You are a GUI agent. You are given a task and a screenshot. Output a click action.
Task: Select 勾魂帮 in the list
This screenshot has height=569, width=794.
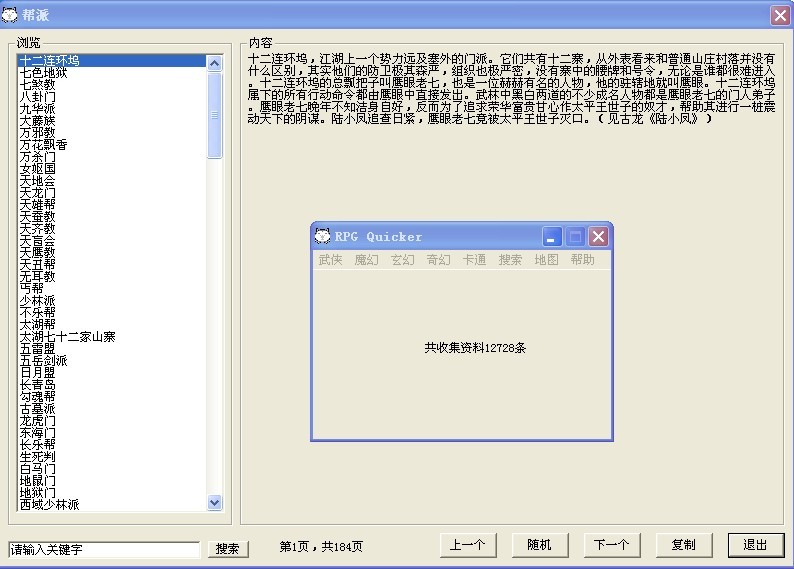(112, 397)
